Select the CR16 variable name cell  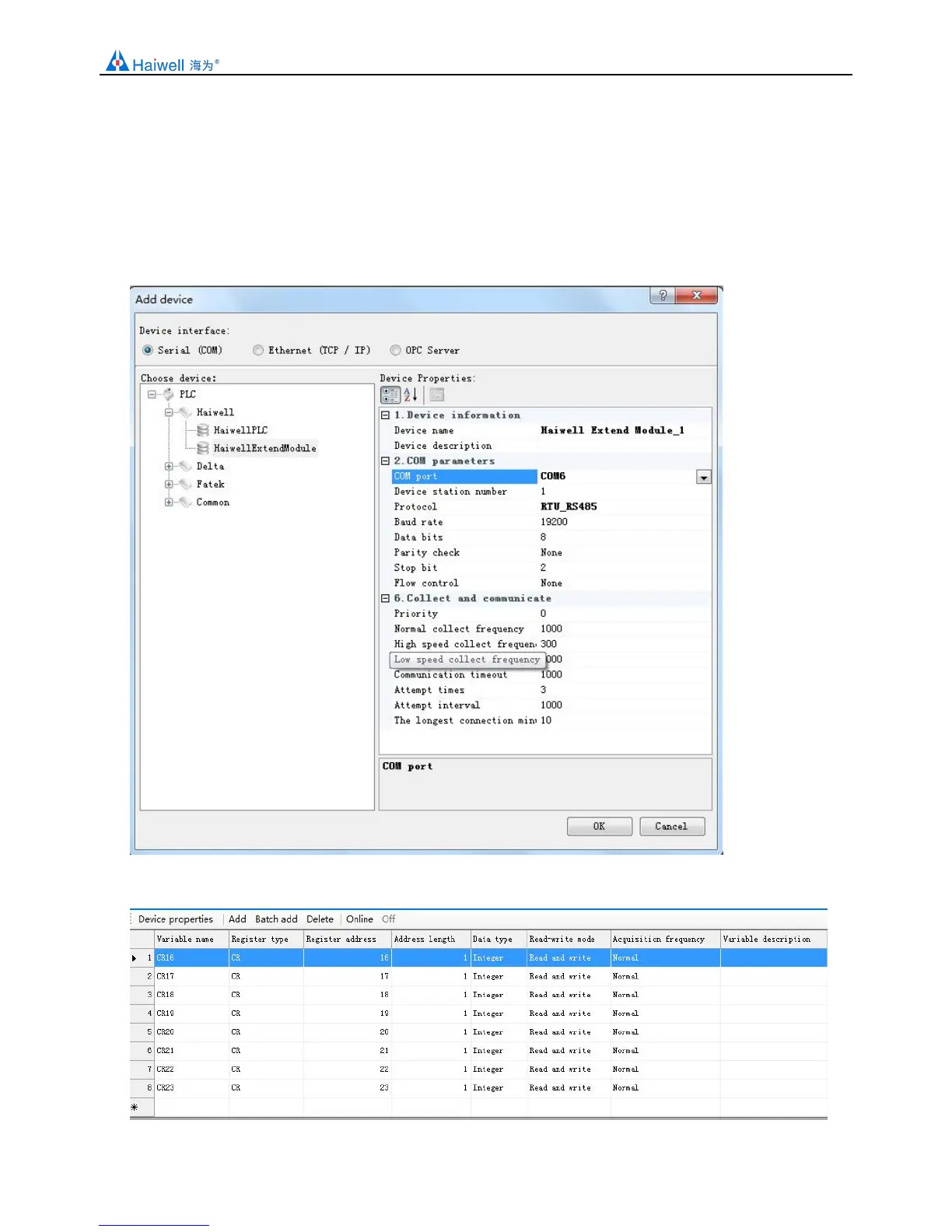(x=191, y=958)
